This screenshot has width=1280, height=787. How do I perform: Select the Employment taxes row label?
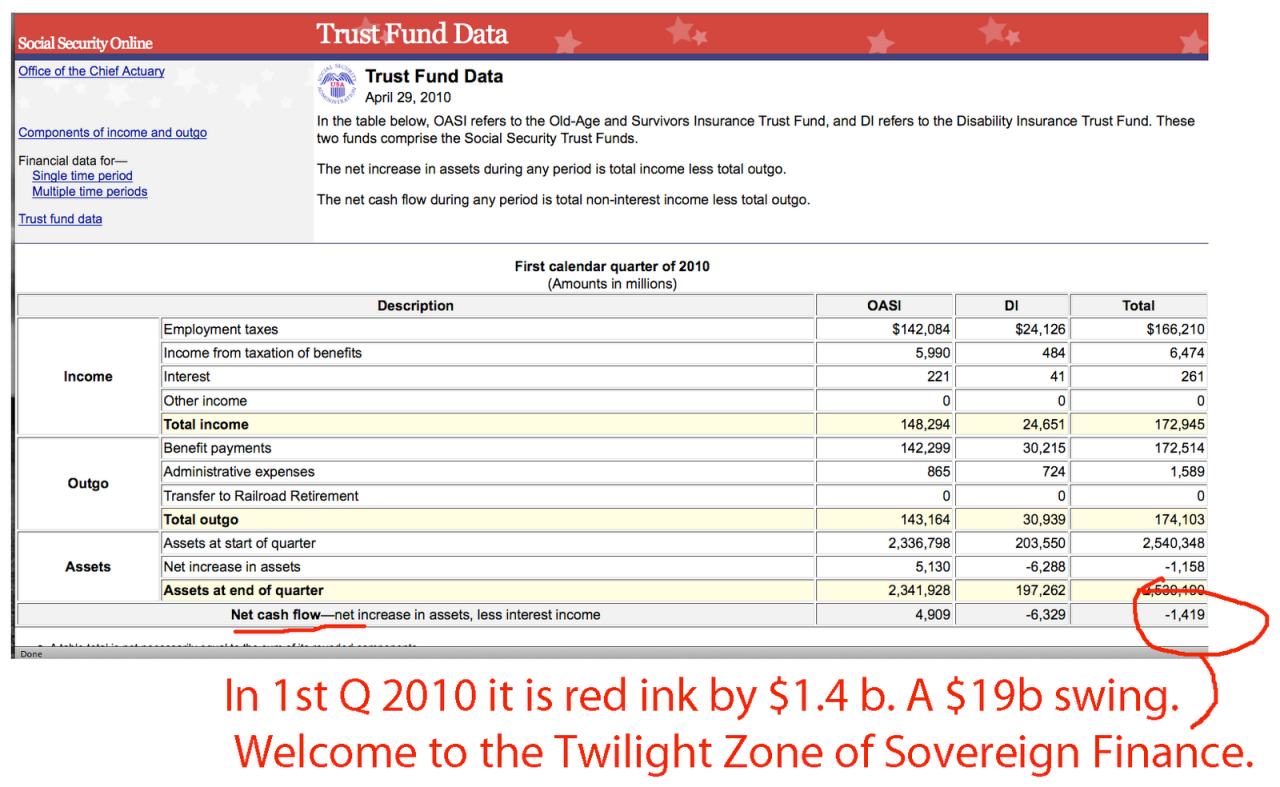coord(221,329)
